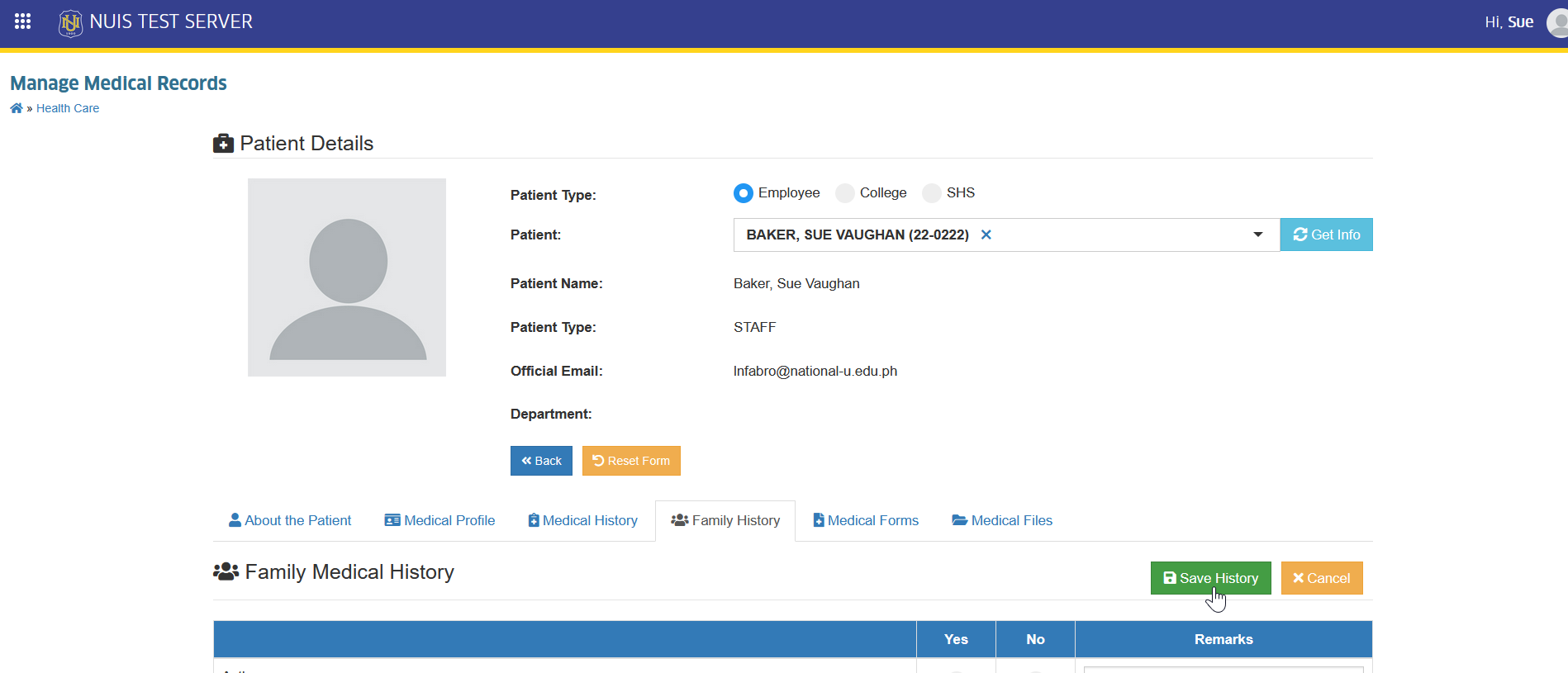Click the Get Info refresh button
Screen dimensions: 1568x673
(1326, 235)
